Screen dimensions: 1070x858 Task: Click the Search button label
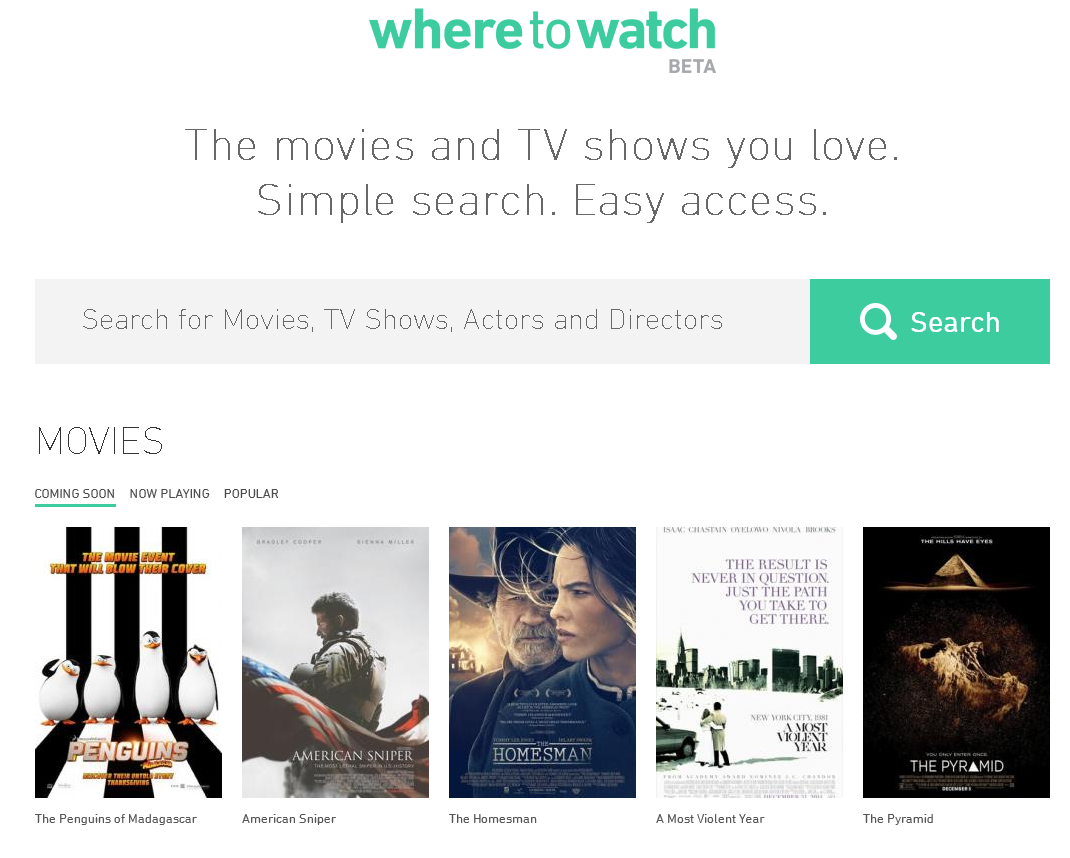(955, 322)
